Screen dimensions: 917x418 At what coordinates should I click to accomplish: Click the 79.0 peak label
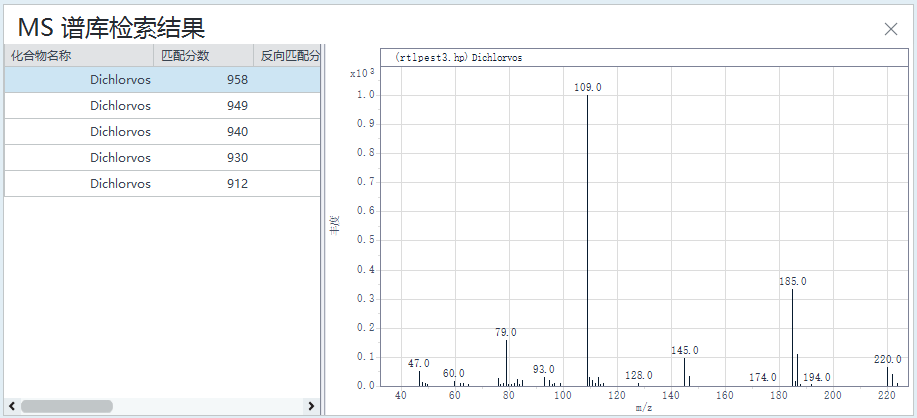click(506, 332)
